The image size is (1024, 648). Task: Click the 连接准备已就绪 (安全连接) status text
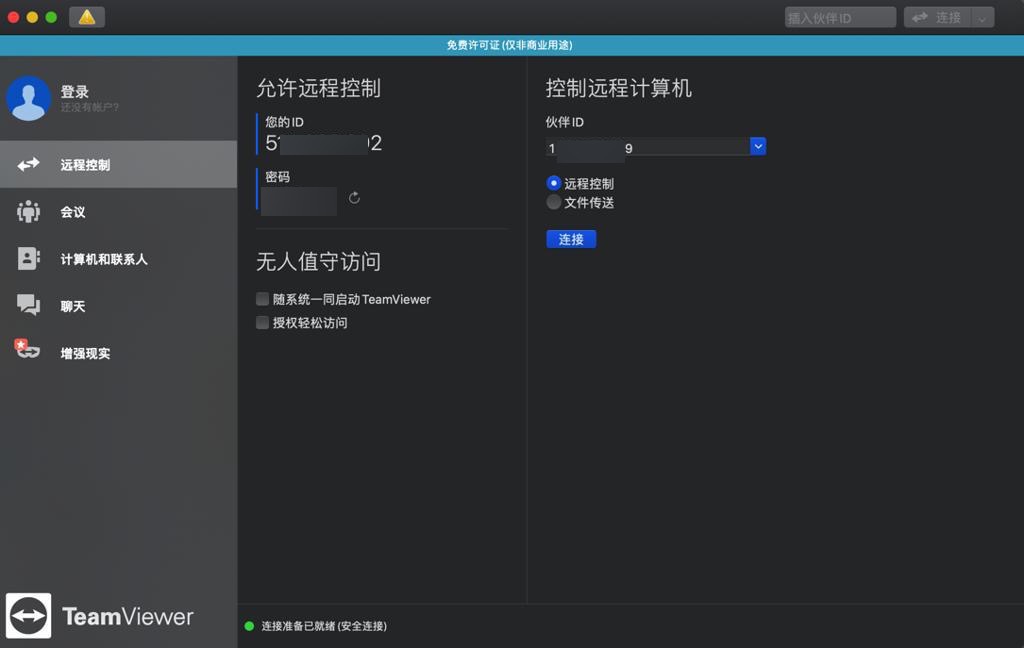pos(324,626)
